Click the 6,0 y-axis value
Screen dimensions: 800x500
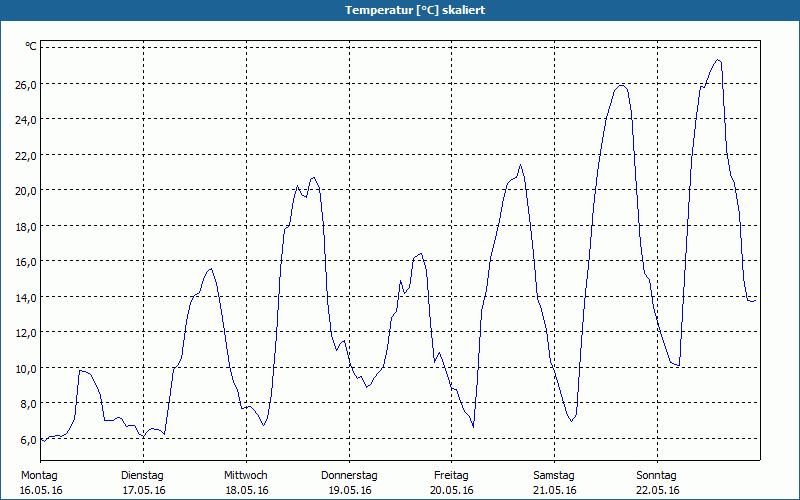point(29,440)
